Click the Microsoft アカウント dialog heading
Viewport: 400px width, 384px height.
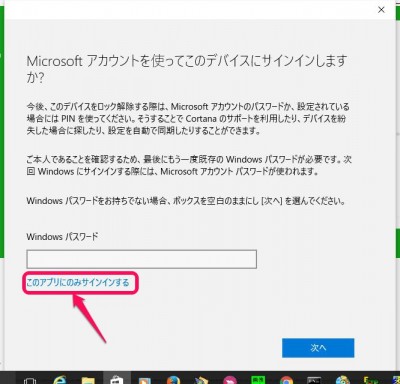coord(187,69)
